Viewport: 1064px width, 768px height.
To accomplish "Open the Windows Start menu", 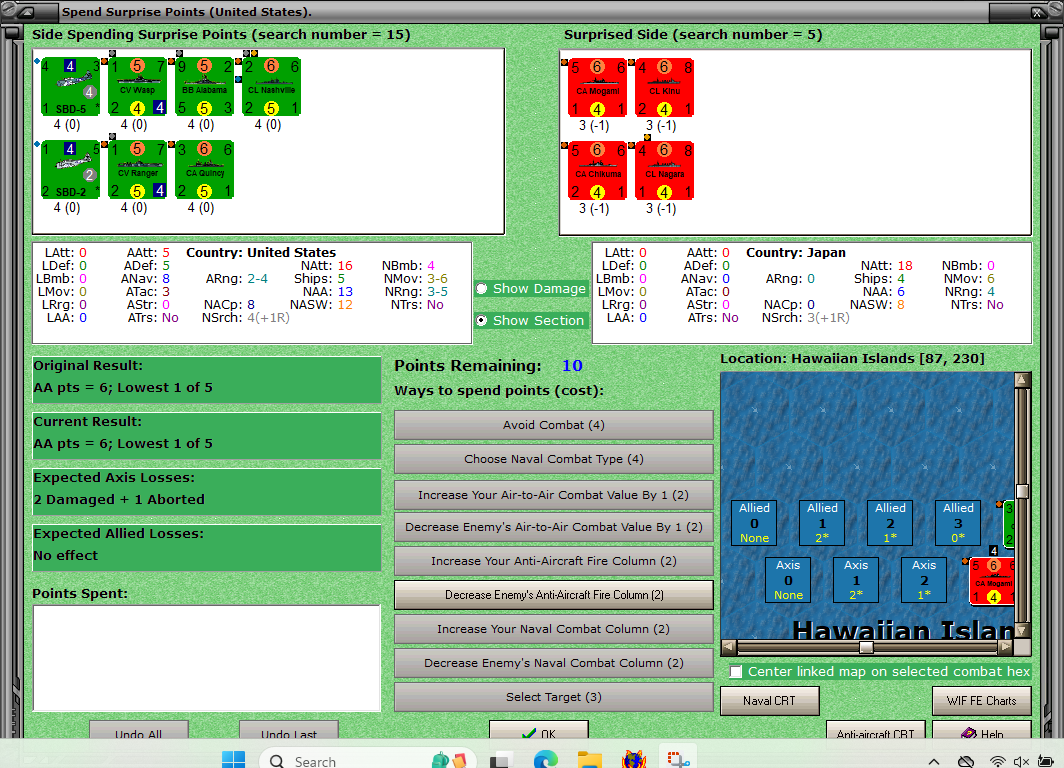I will click(233, 760).
